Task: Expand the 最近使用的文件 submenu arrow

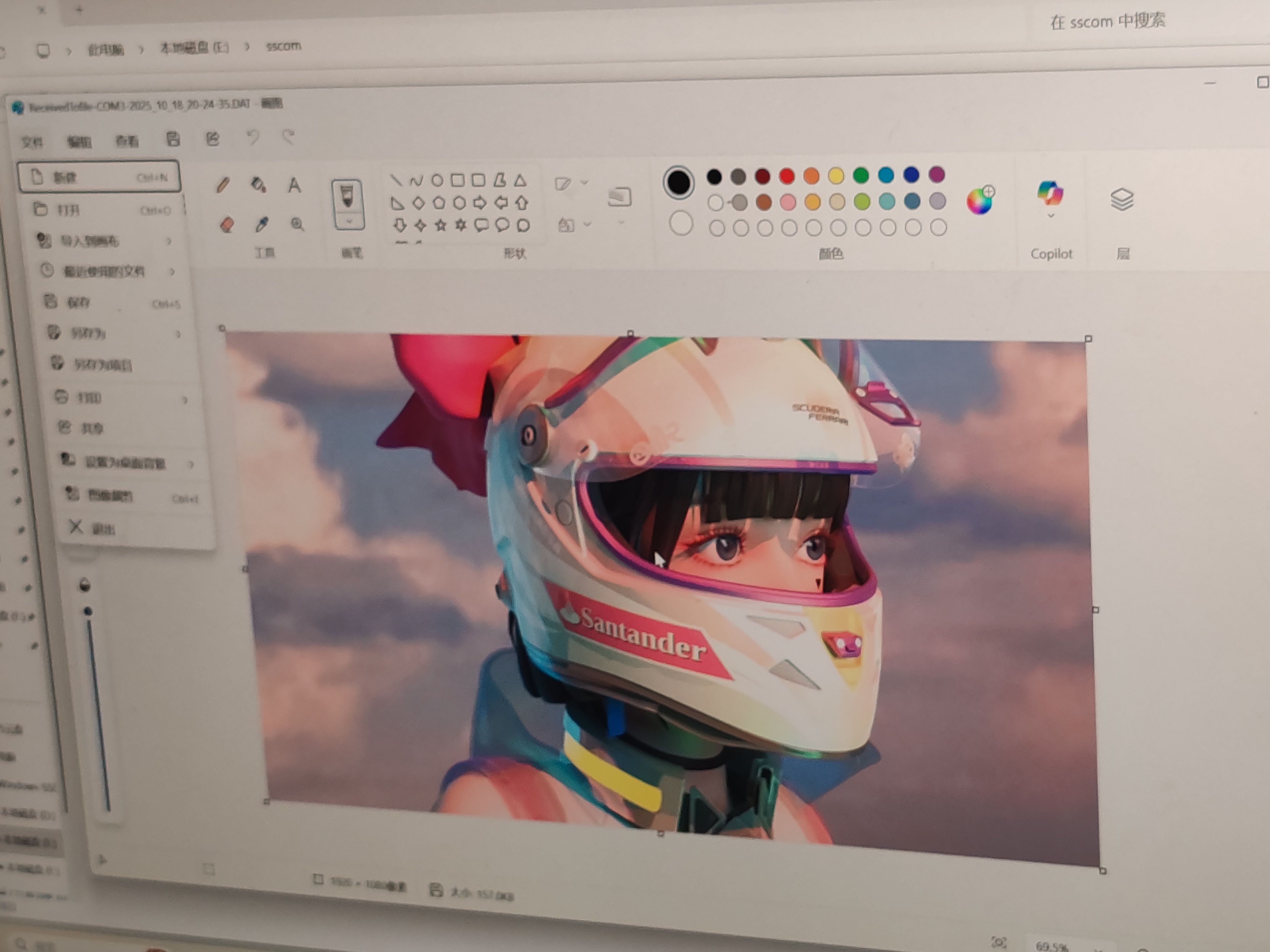Action: click(172, 271)
